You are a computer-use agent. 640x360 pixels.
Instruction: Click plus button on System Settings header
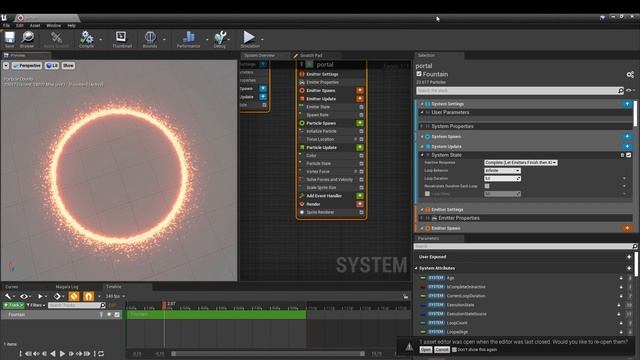[627, 104]
